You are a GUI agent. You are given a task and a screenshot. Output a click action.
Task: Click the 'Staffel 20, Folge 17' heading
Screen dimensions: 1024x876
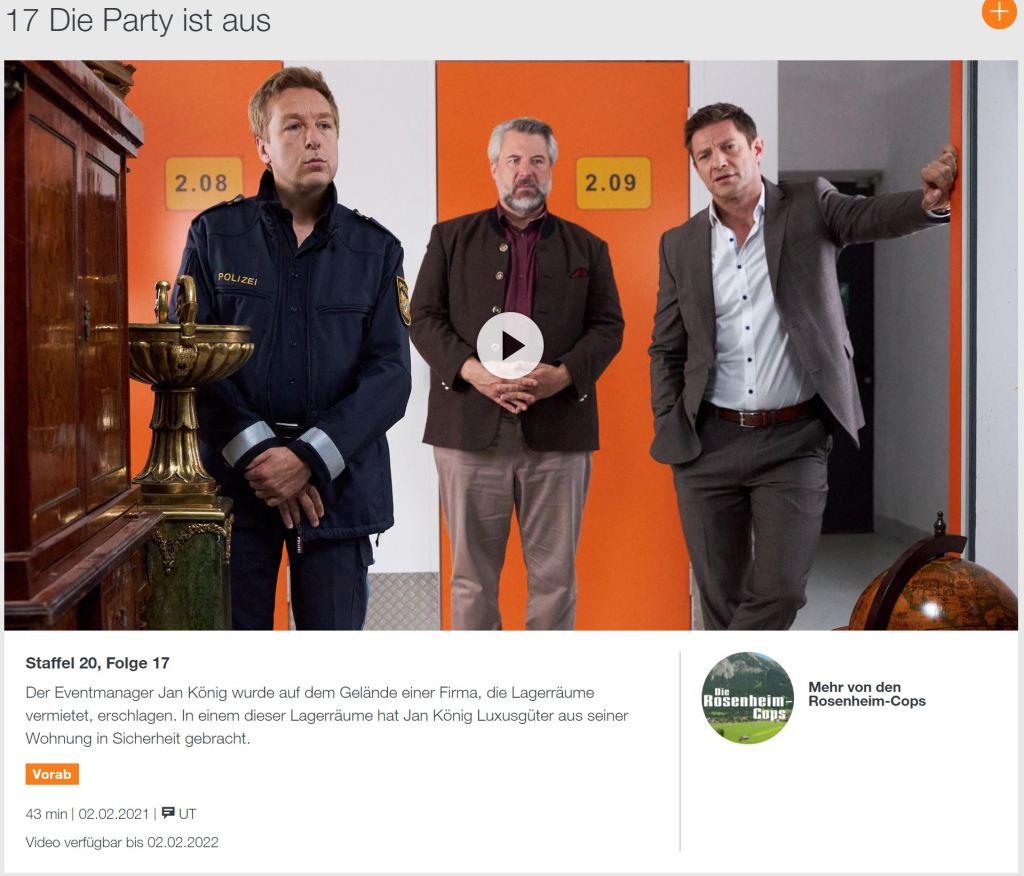(97, 663)
